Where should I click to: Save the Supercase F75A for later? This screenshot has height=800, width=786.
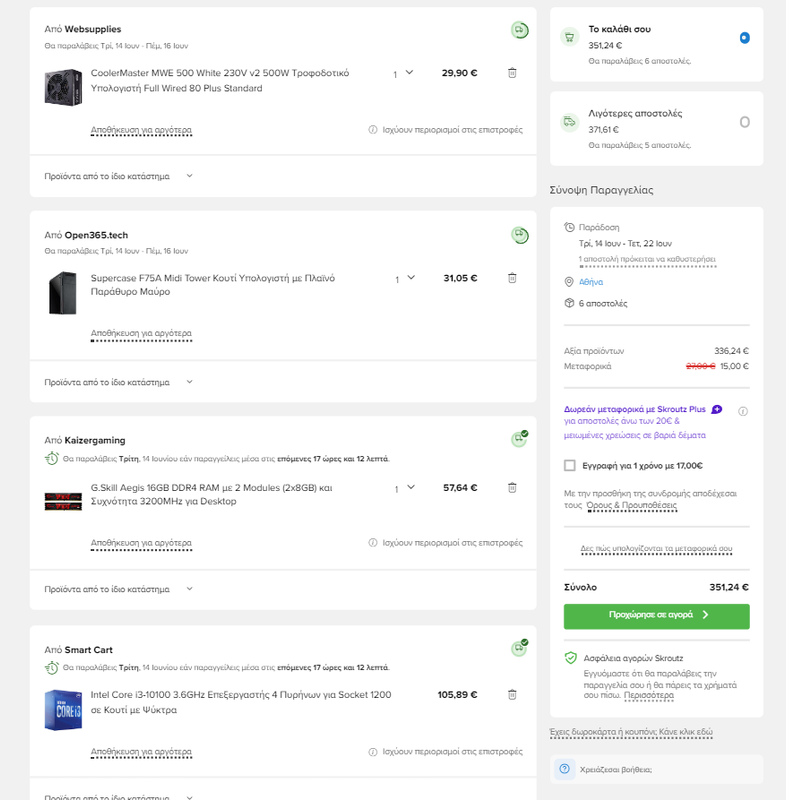(141, 333)
